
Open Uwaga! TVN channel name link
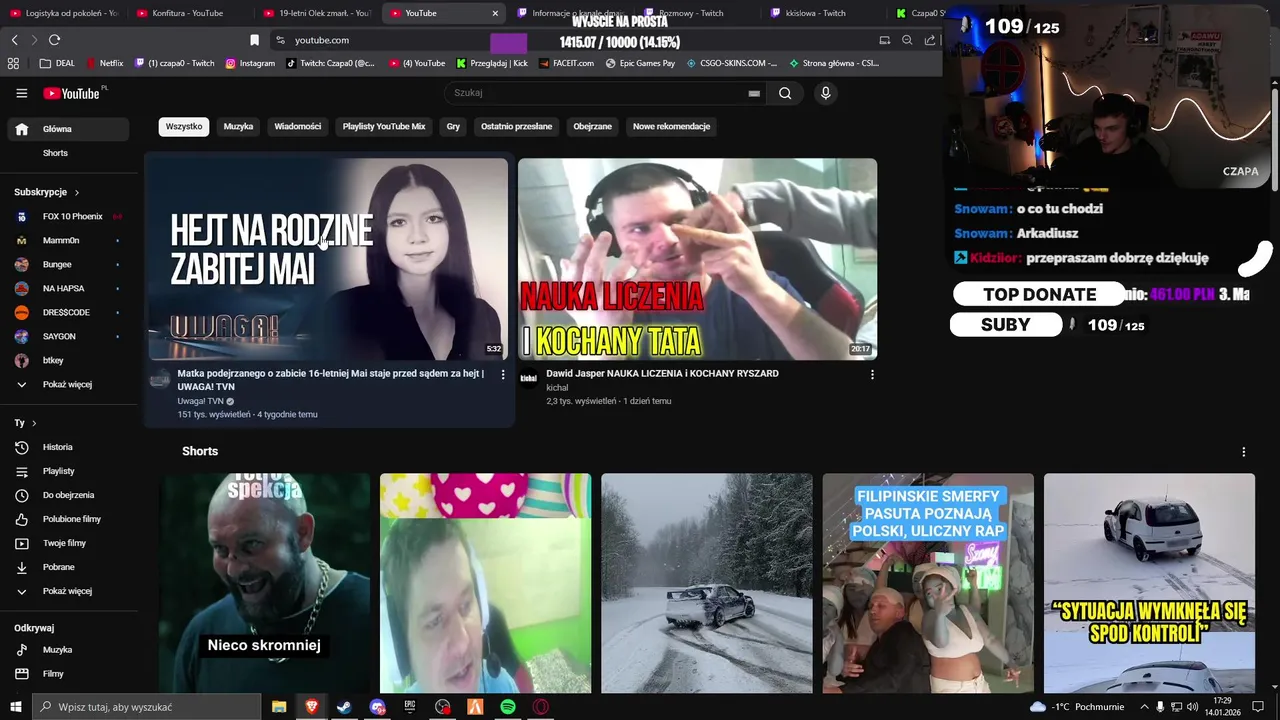200,401
